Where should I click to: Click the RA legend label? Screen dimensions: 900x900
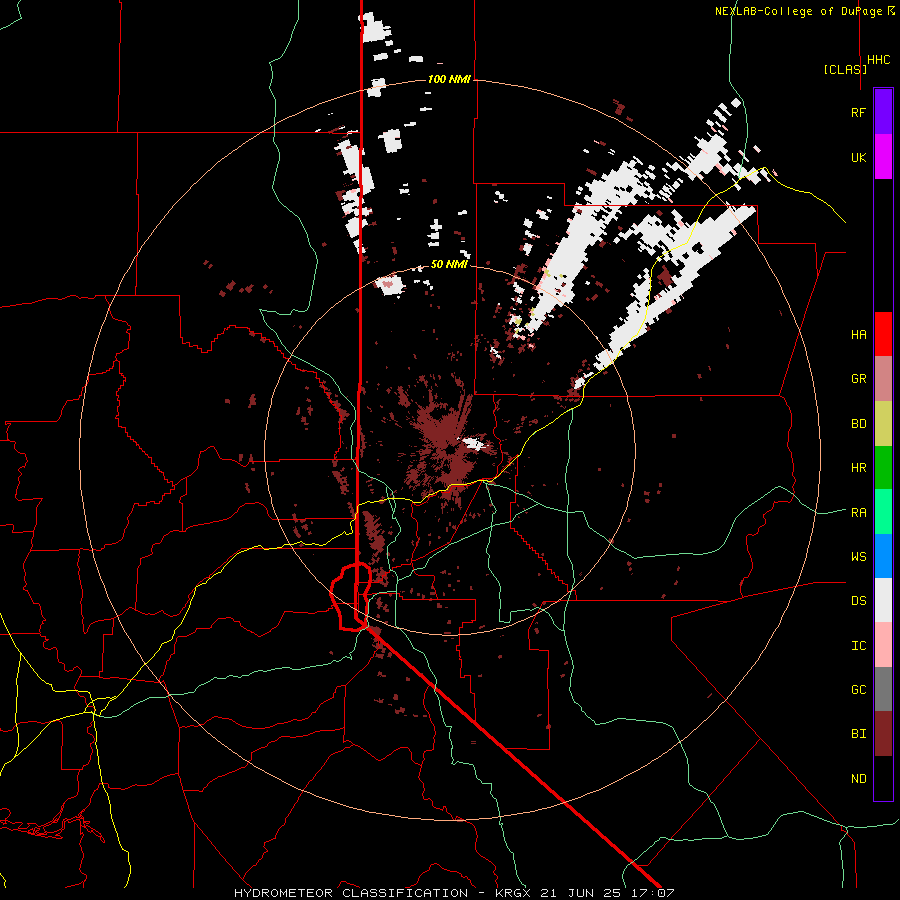[x=858, y=513]
